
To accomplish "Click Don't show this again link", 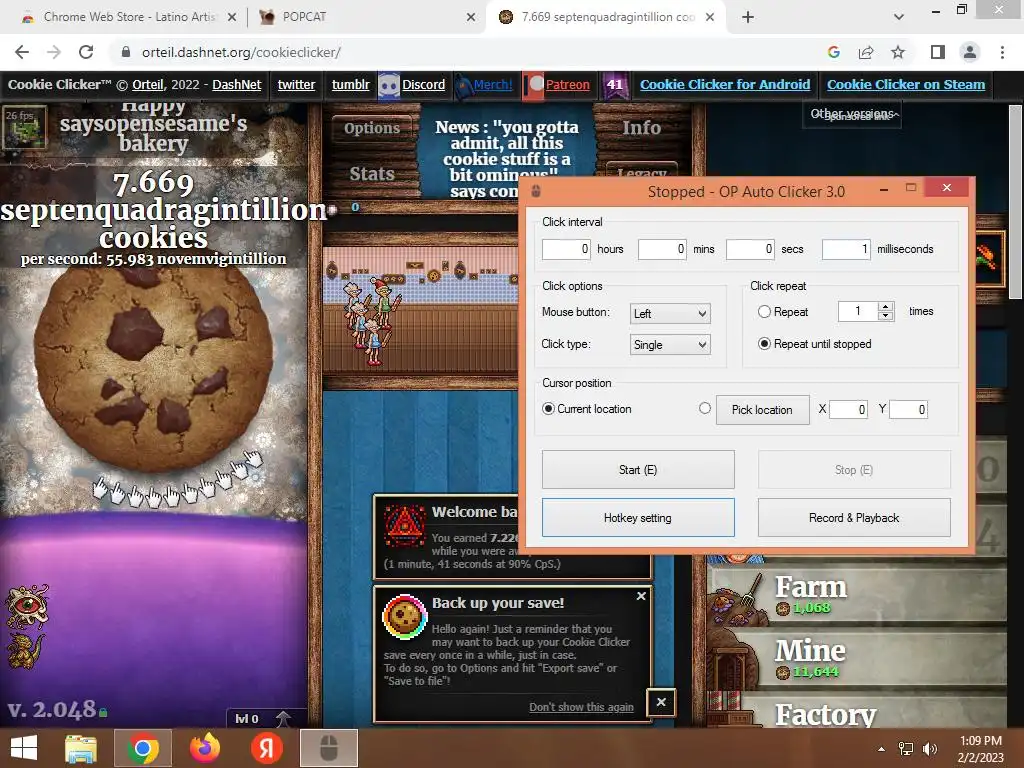I will click(581, 707).
